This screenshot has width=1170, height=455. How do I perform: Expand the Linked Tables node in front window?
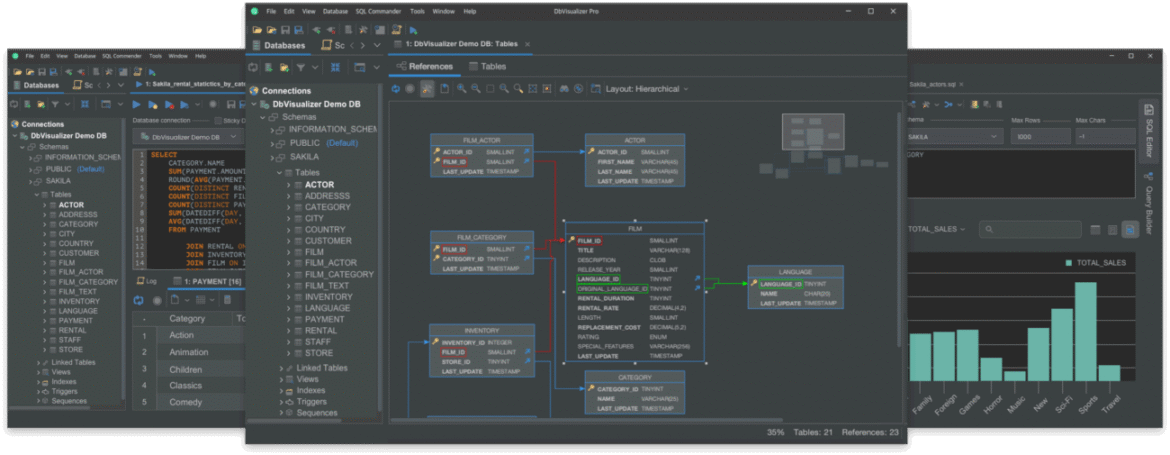pos(281,368)
